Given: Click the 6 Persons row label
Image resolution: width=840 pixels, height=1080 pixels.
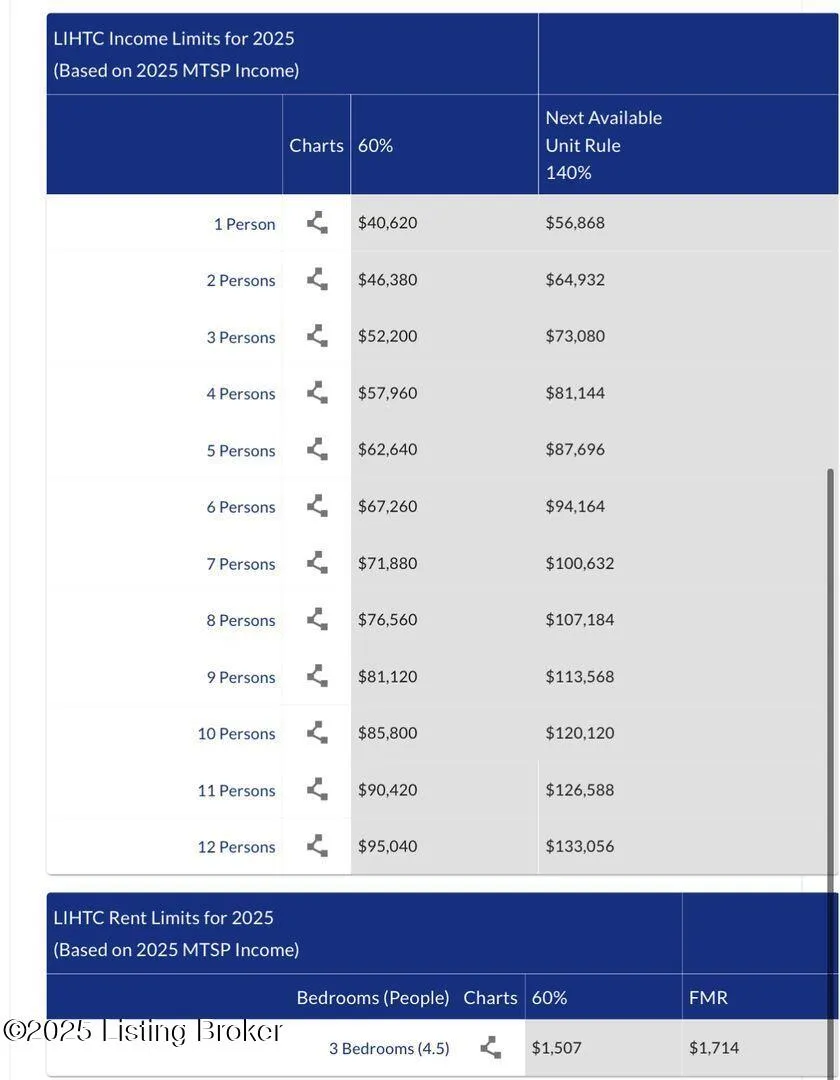Looking at the screenshot, I should coord(240,507).
